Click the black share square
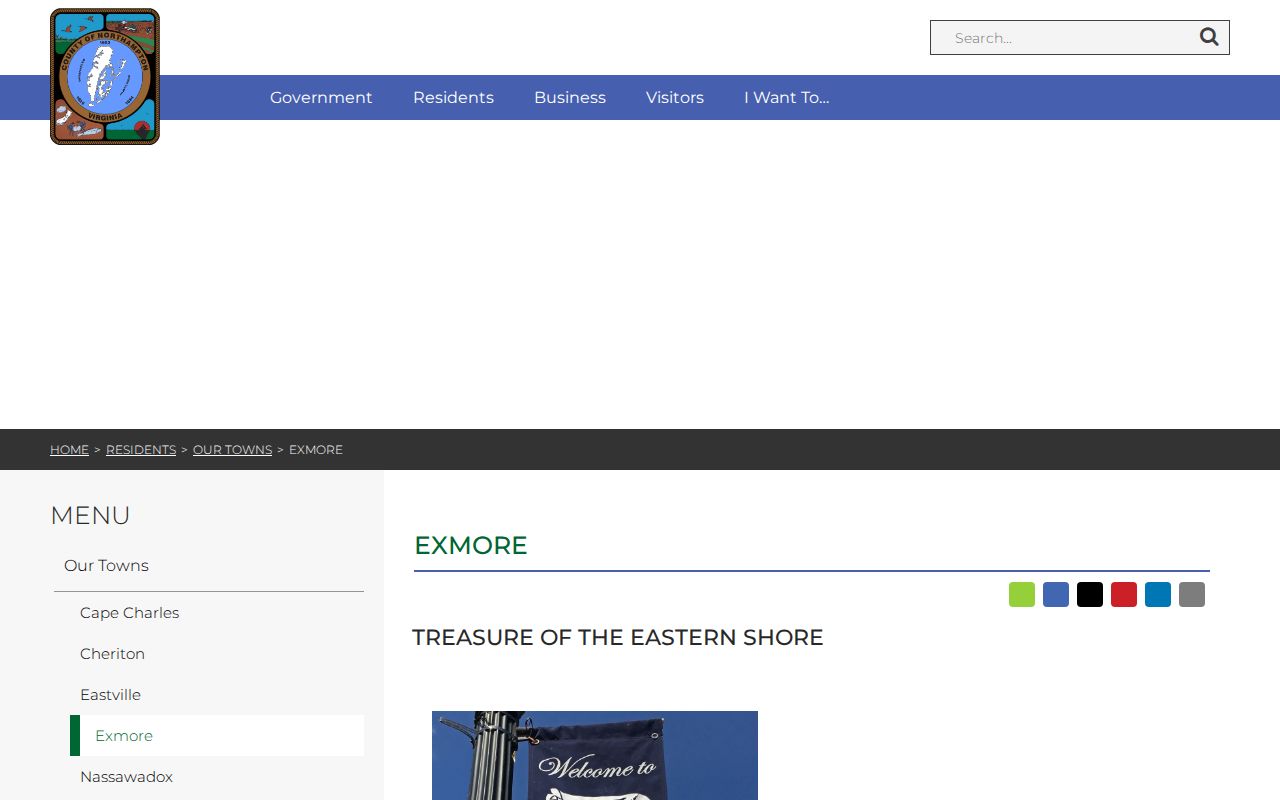1280x800 pixels. pyautogui.click(x=1090, y=594)
